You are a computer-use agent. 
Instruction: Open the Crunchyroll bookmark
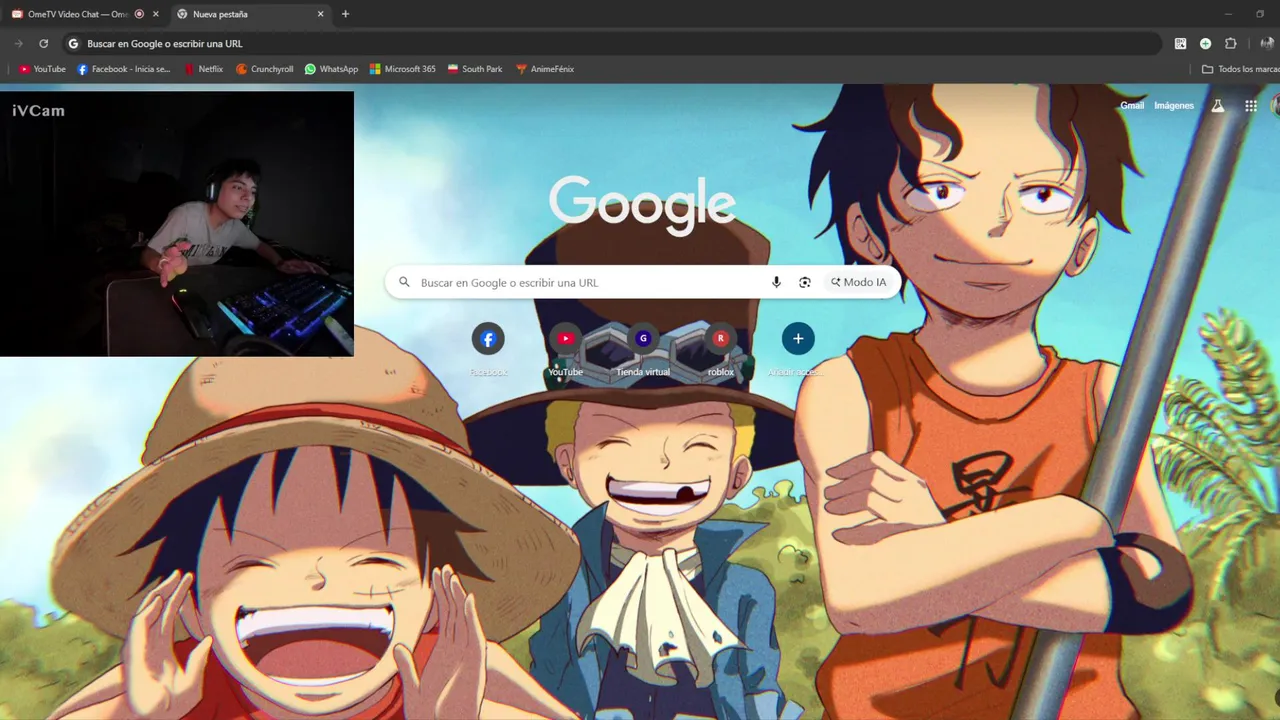click(x=265, y=69)
